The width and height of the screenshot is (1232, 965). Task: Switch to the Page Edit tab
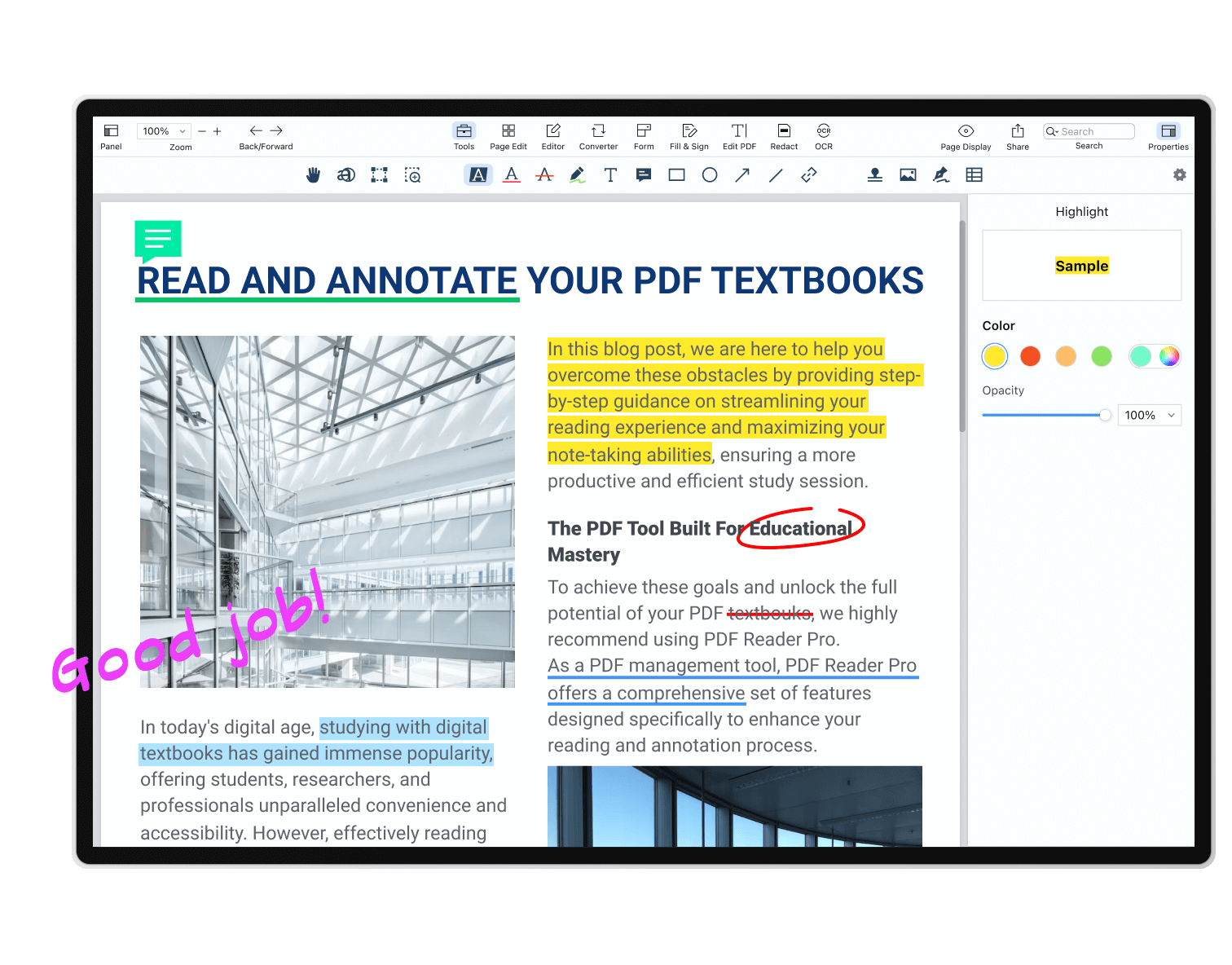pos(508,135)
